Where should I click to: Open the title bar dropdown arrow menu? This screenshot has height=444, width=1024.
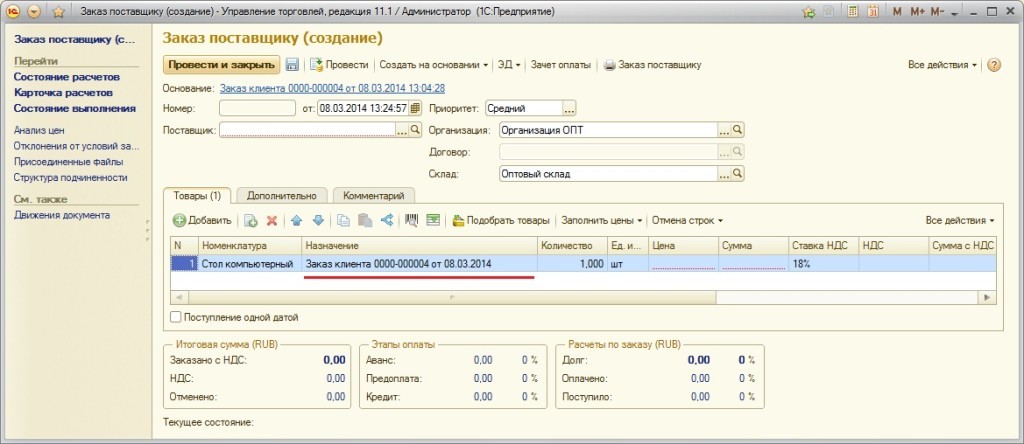click(x=34, y=11)
